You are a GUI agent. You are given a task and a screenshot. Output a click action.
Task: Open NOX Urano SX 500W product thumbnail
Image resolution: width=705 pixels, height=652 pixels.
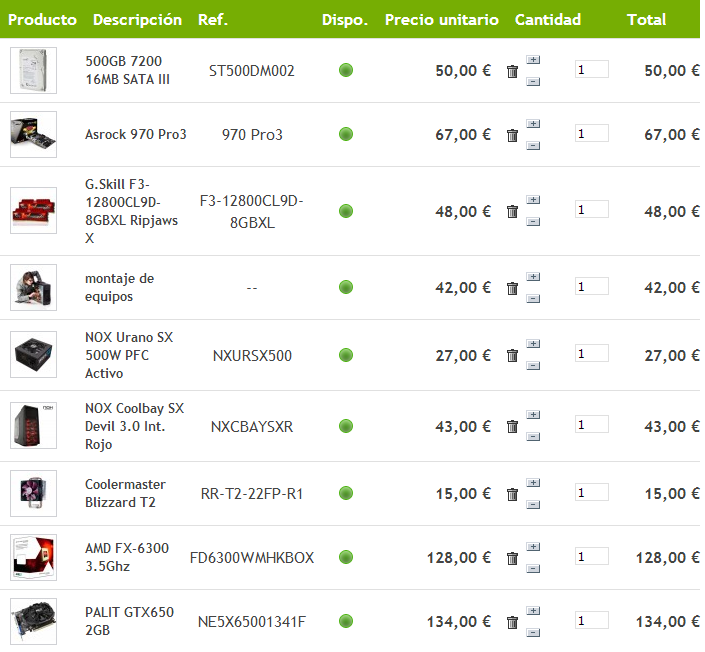pos(34,355)
